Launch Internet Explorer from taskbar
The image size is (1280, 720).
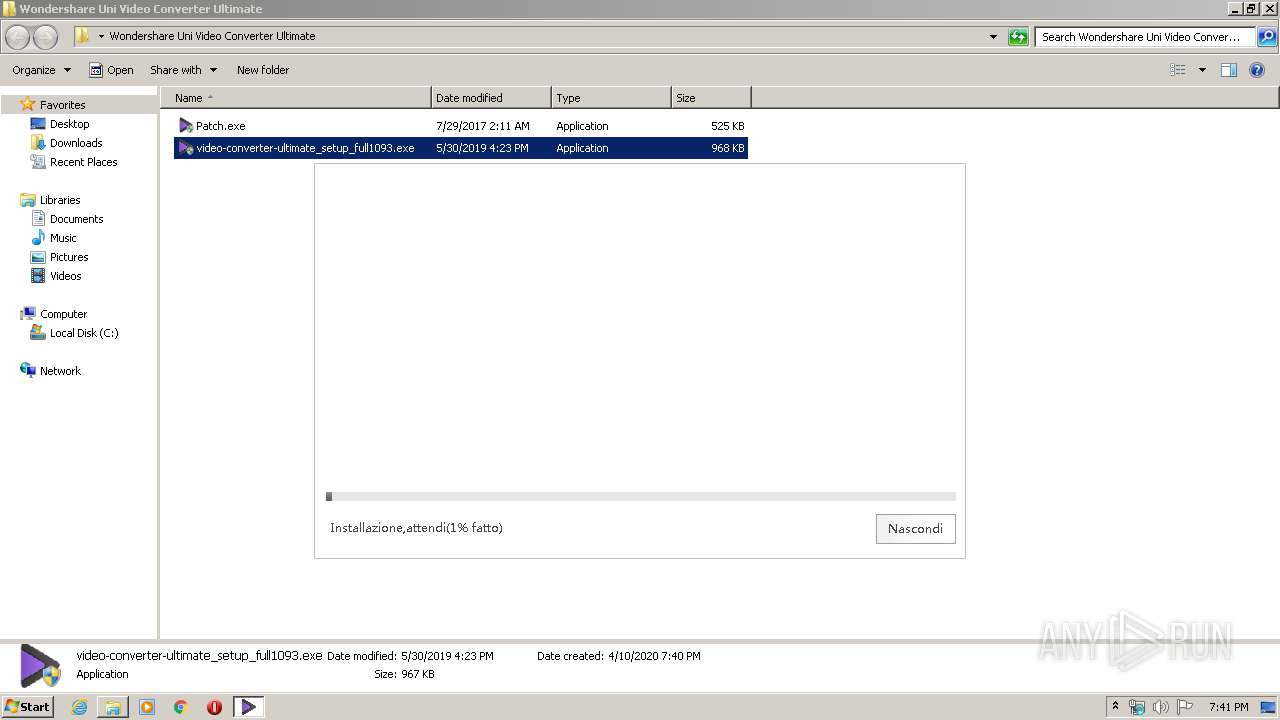tap(79, 707)
